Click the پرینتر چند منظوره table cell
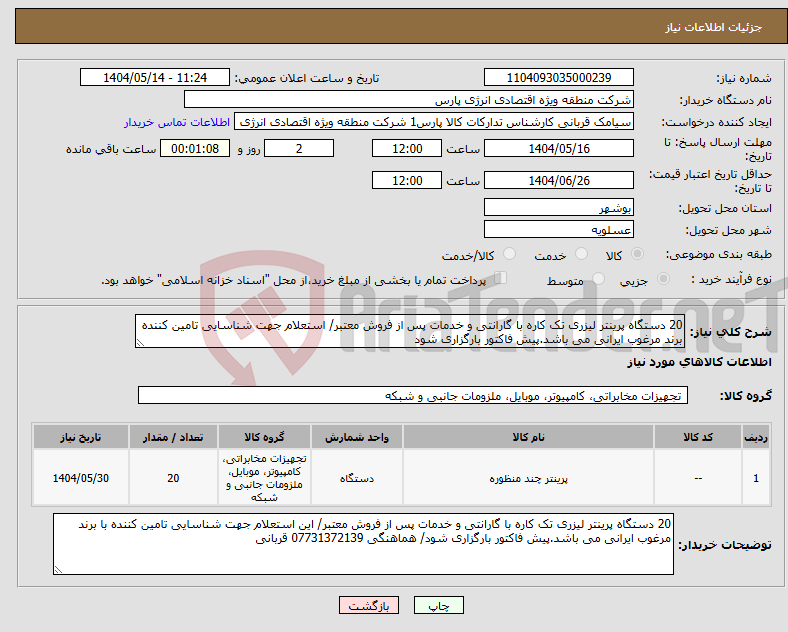Image resolution: width=788 pixels, height=632 pixels. (528, 478)
